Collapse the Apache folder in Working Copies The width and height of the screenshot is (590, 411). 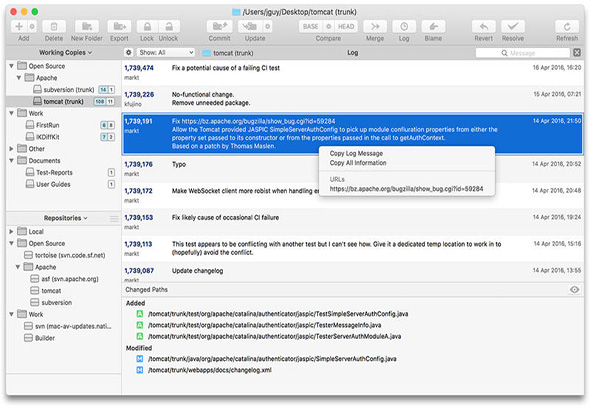(x=19, y=78)
